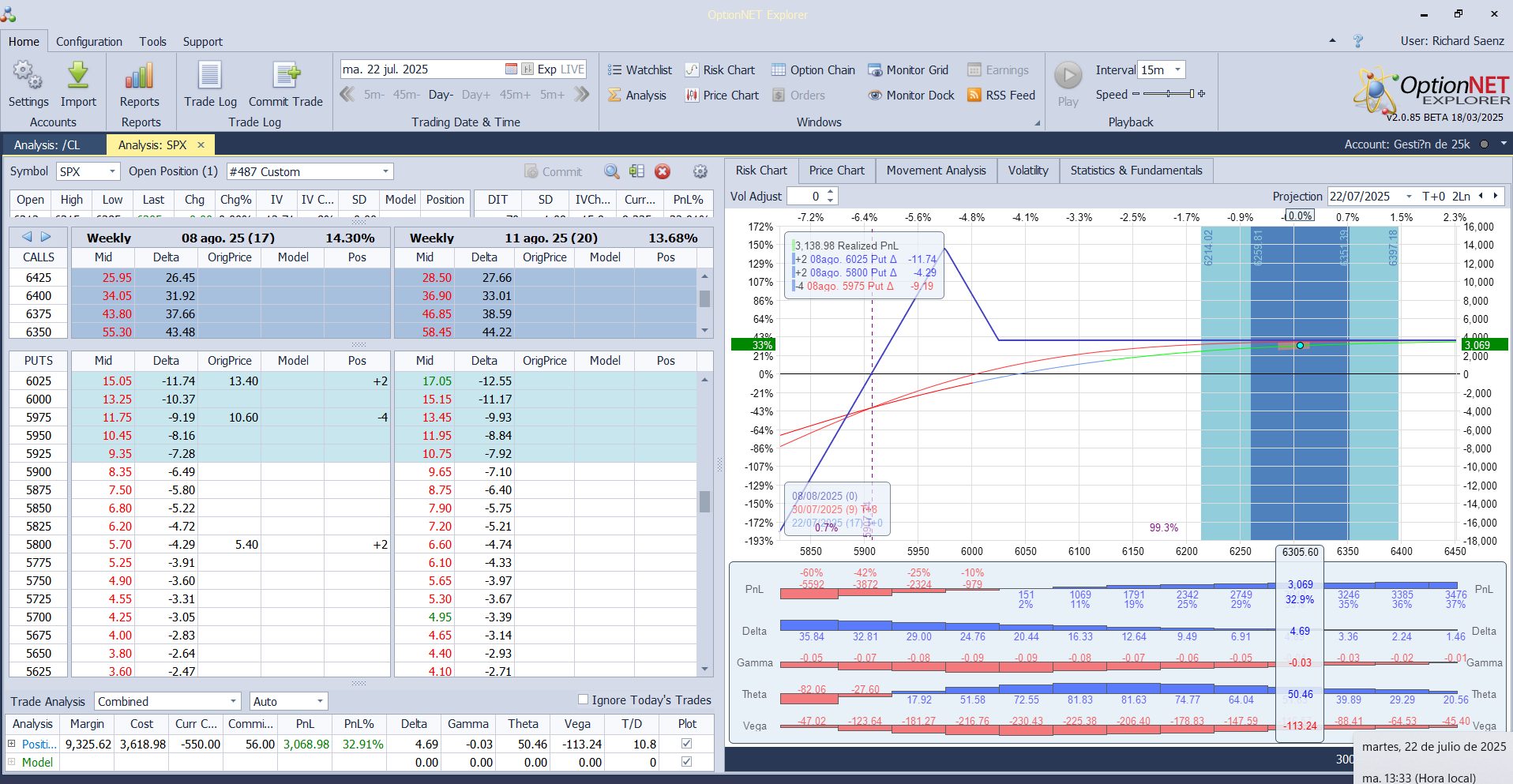
Task: Click the green compare positions icon
Action: [x=637, y=171]
